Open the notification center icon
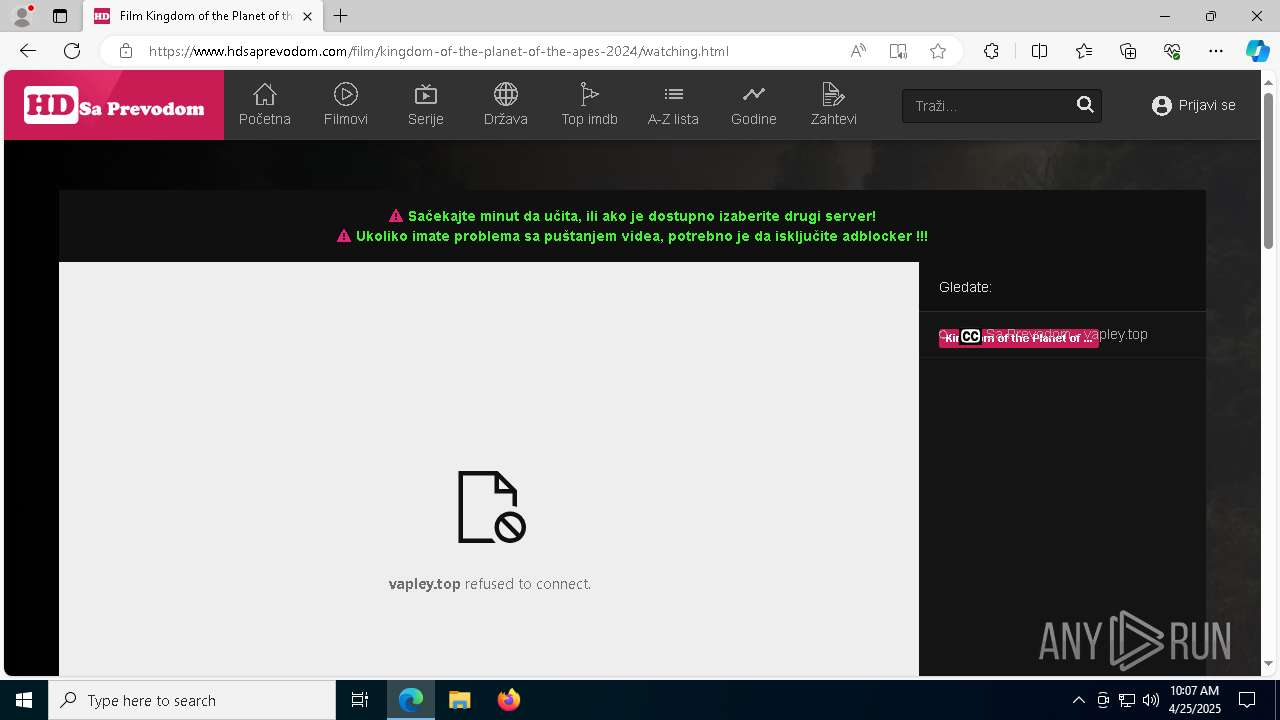1280x720 pixels. (x=1247, y=700)
